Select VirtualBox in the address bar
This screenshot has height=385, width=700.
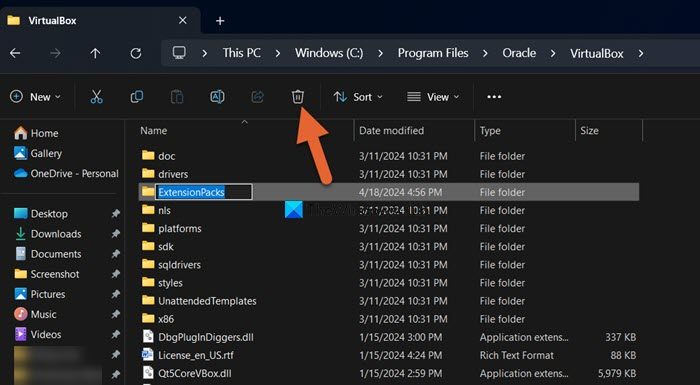[x=596, y=53]
